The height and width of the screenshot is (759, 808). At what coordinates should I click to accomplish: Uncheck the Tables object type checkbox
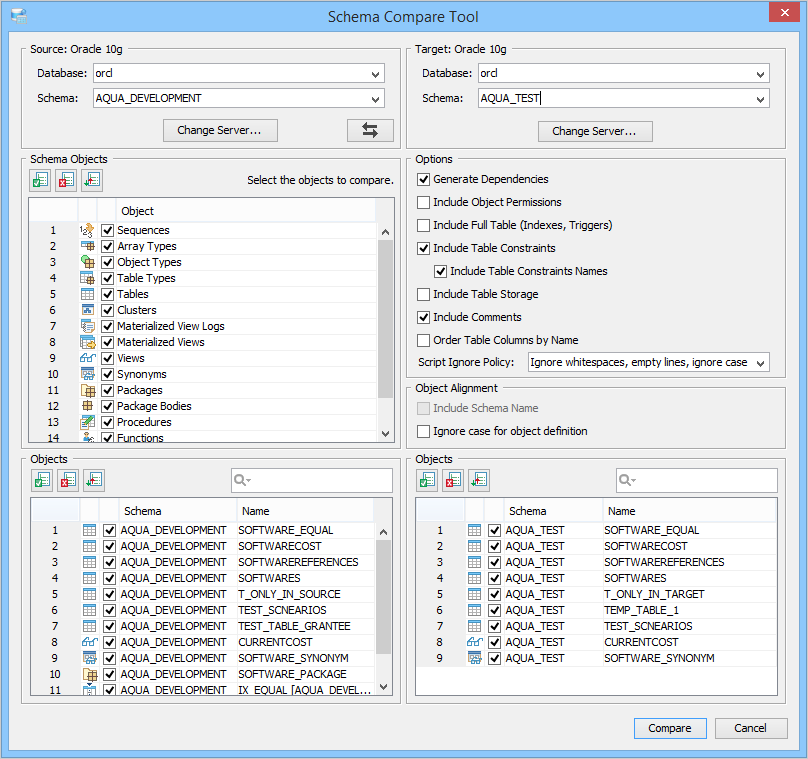[x=107, y=294]
